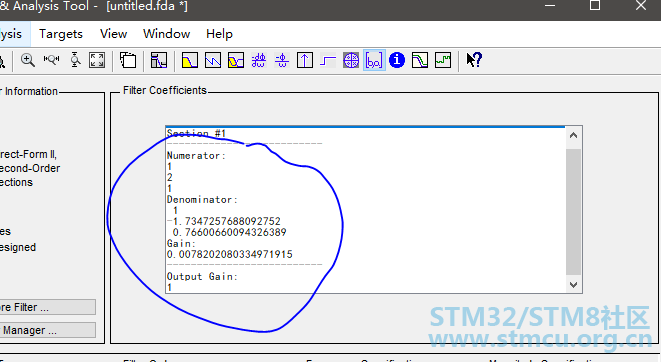Click the 'Gain:' label
Image resolution: width=661 pixels, height=362 pixels.
coord(181,243)
